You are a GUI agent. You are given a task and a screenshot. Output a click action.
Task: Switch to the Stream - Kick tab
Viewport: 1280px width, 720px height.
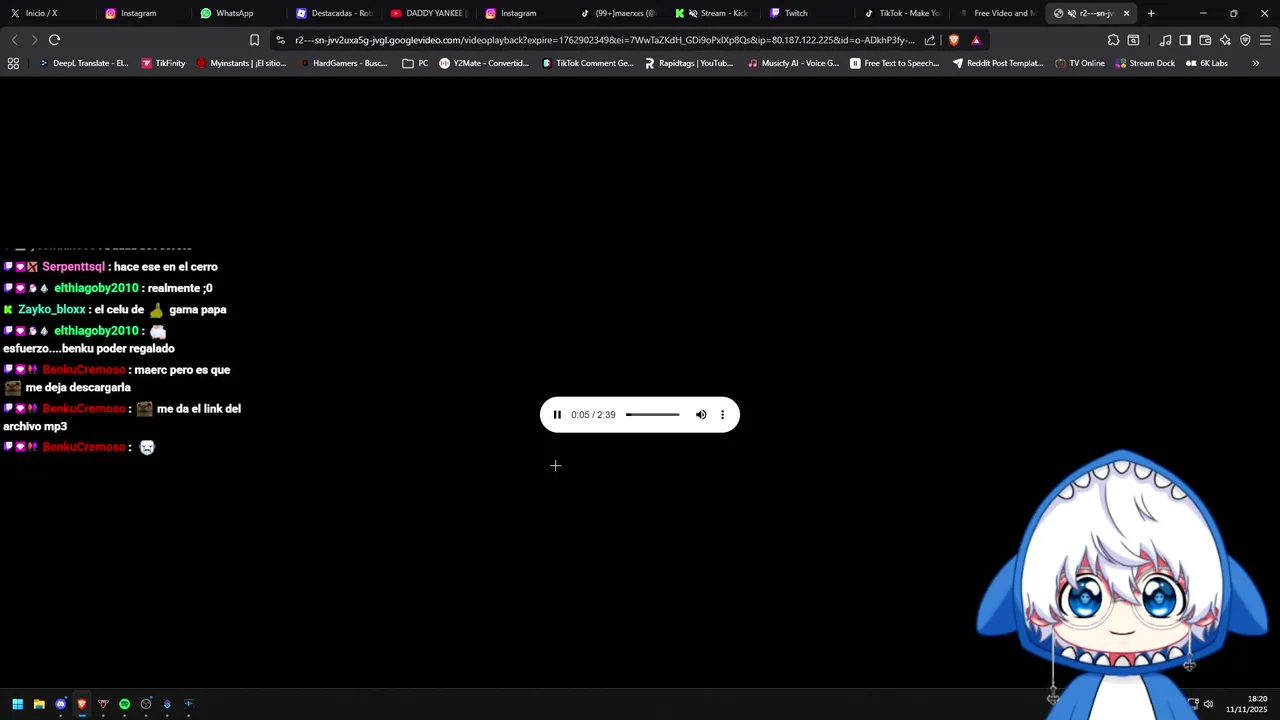coord(714,13)
